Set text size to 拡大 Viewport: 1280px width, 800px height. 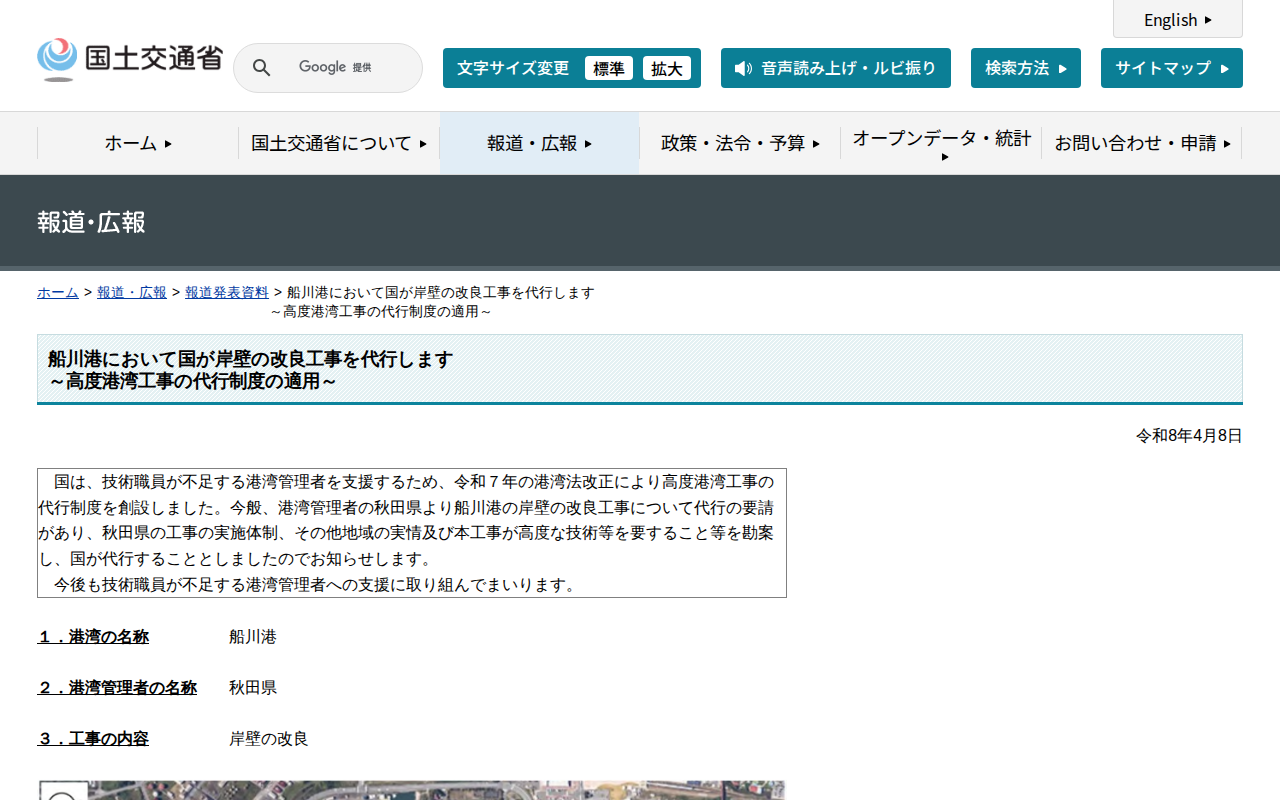667,68
